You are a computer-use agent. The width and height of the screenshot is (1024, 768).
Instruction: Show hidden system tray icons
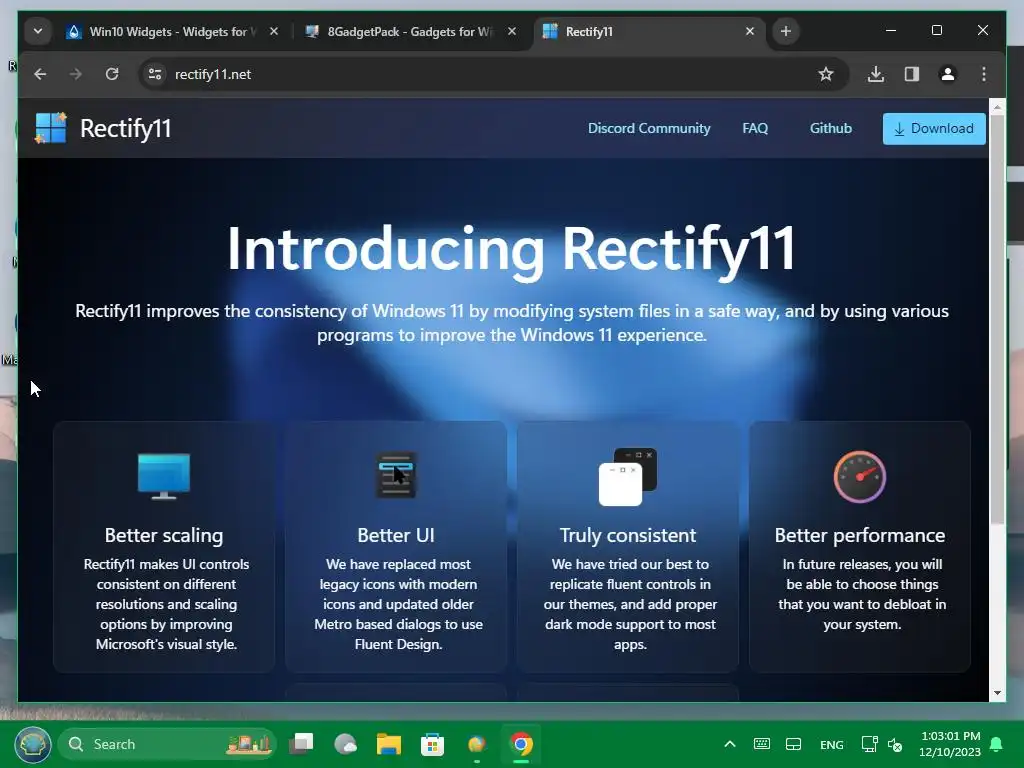coord(730,744)
